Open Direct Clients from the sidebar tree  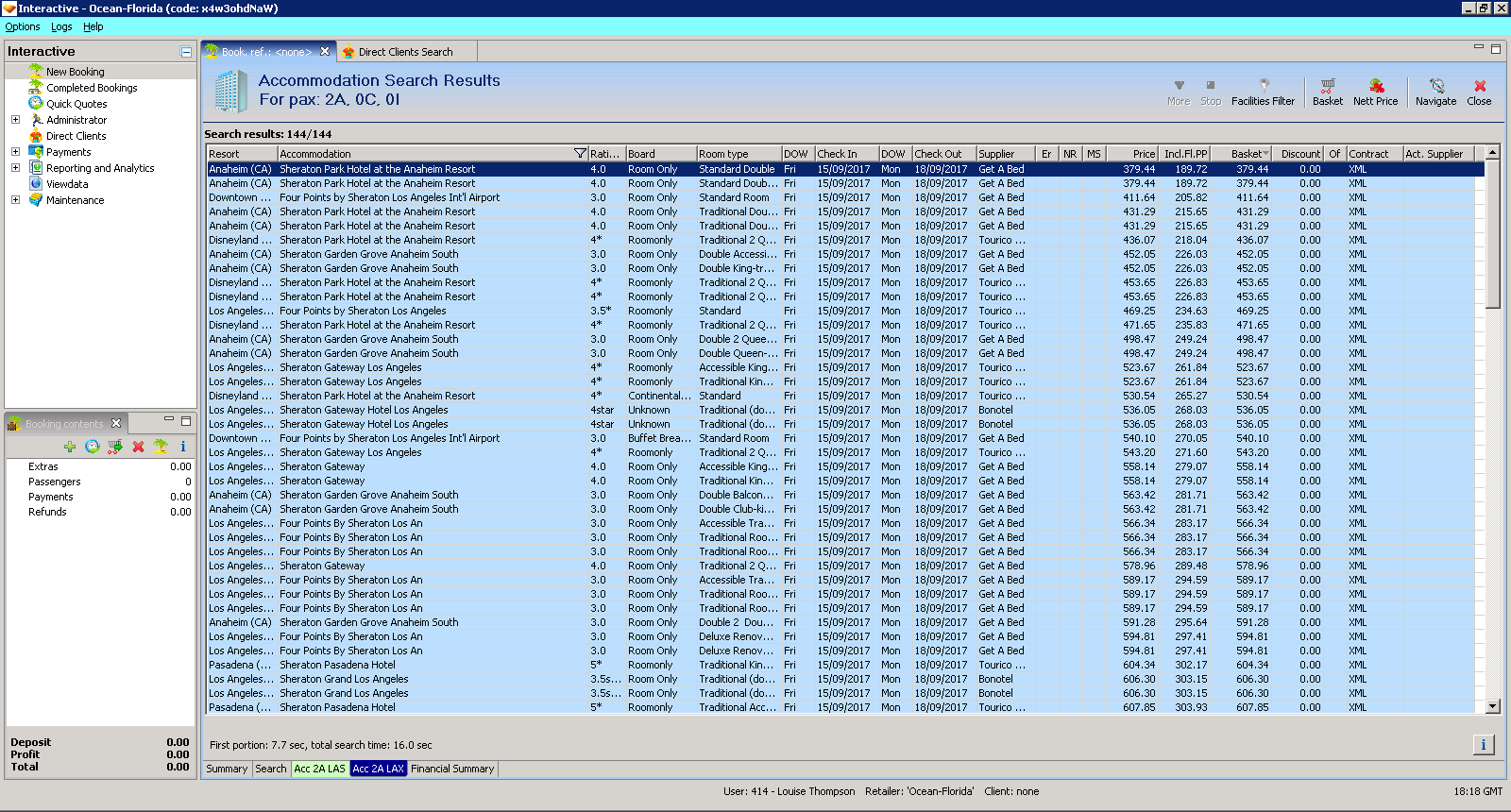(x=76, y=136)
